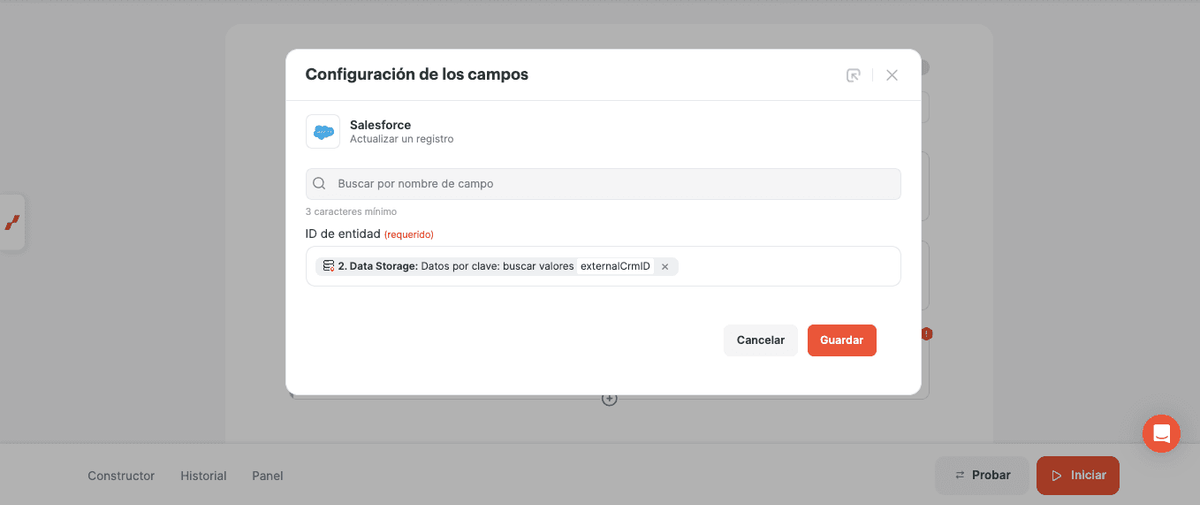Click the externalCrmID text in the chip
Image resolution: width=1200 pixels, height=505 pixels.
coord(615,267)
